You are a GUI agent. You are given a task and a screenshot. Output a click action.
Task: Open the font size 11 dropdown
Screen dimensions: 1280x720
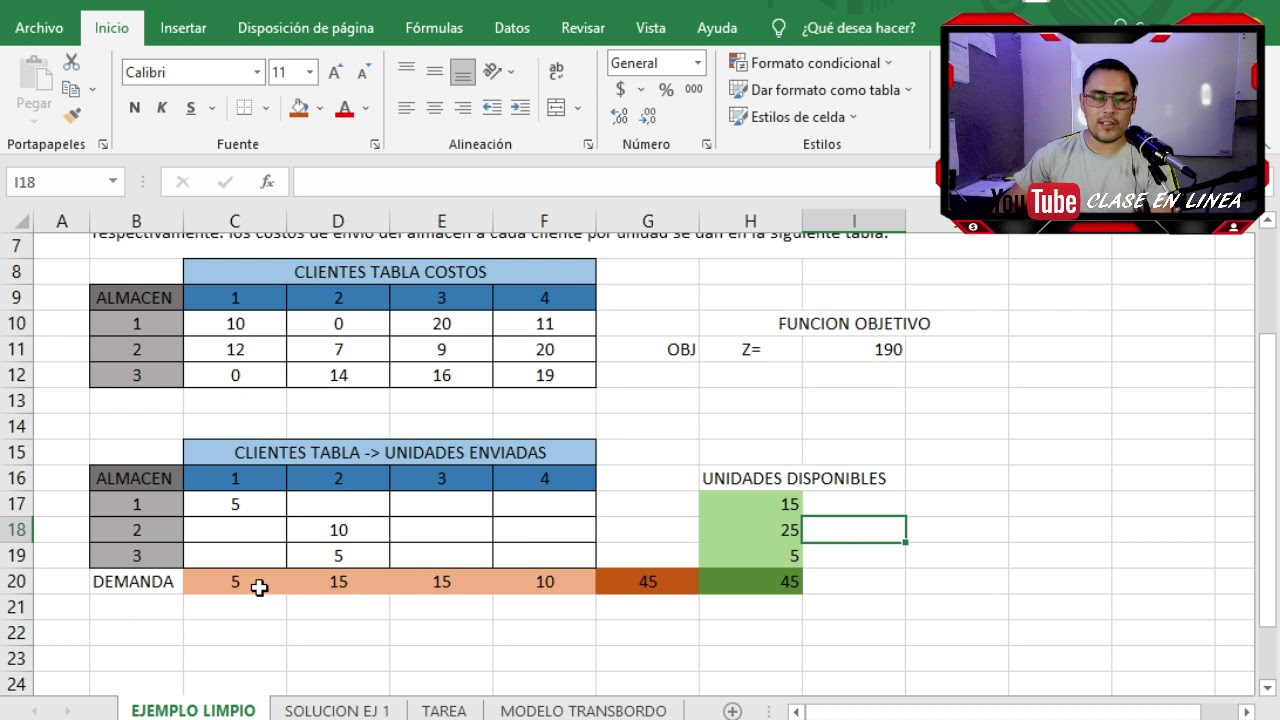pos(310,72)
